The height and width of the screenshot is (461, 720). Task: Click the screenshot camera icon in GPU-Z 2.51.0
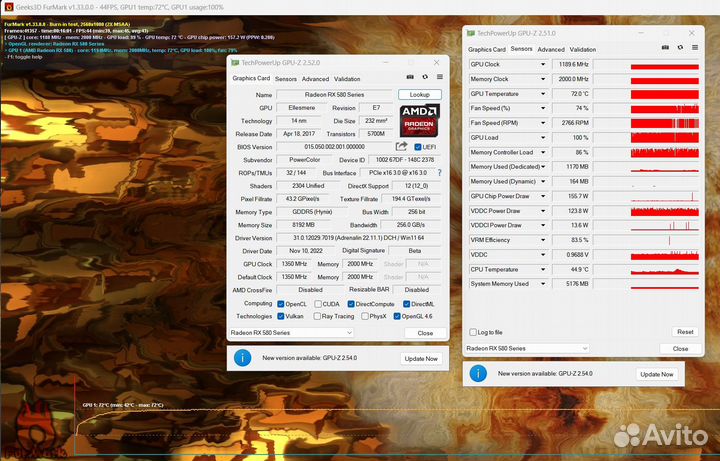tap(665, 47)
